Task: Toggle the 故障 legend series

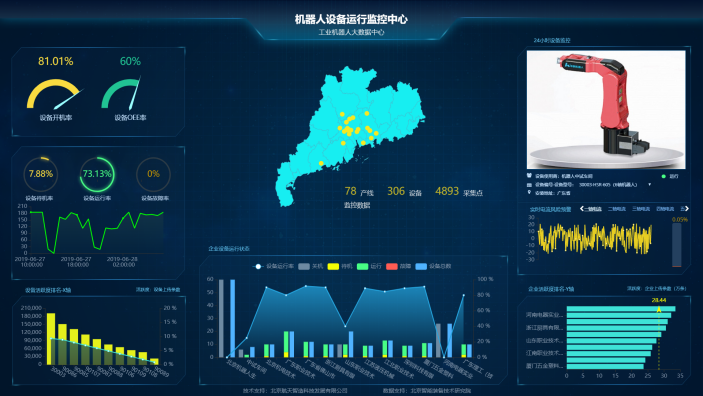Action: 399,266
